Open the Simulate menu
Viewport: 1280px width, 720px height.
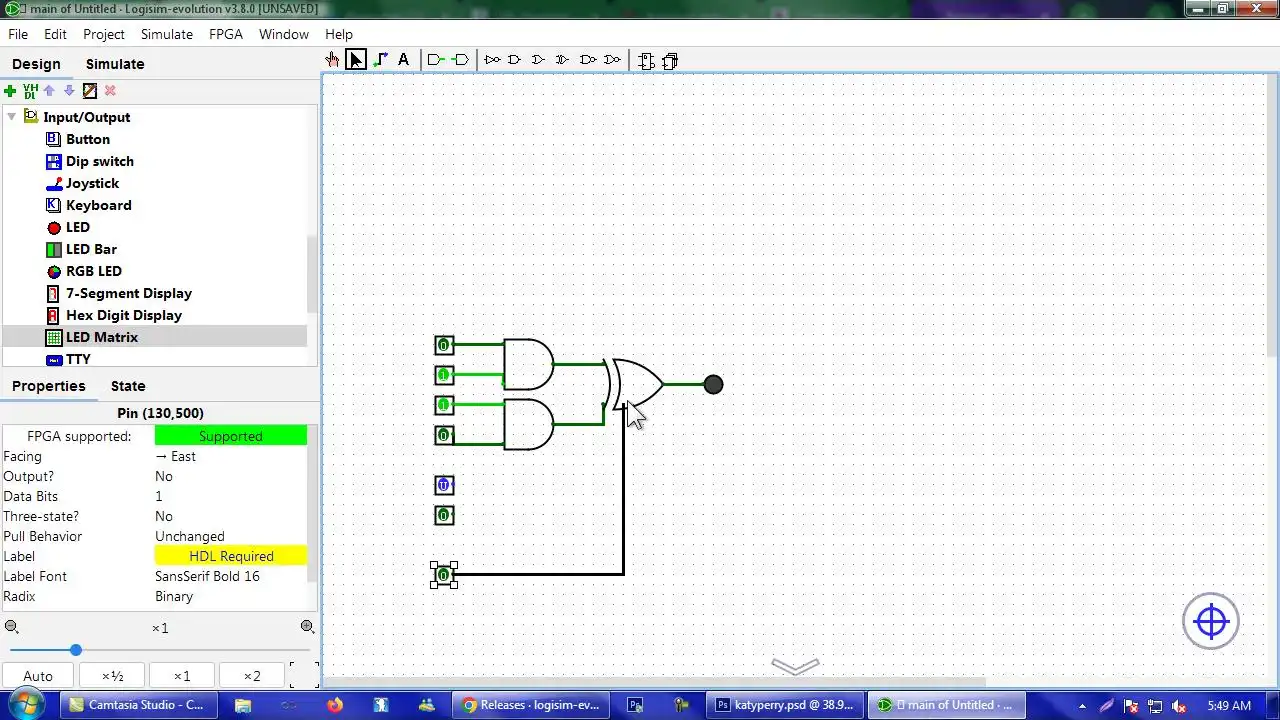(x=166, y=34)
